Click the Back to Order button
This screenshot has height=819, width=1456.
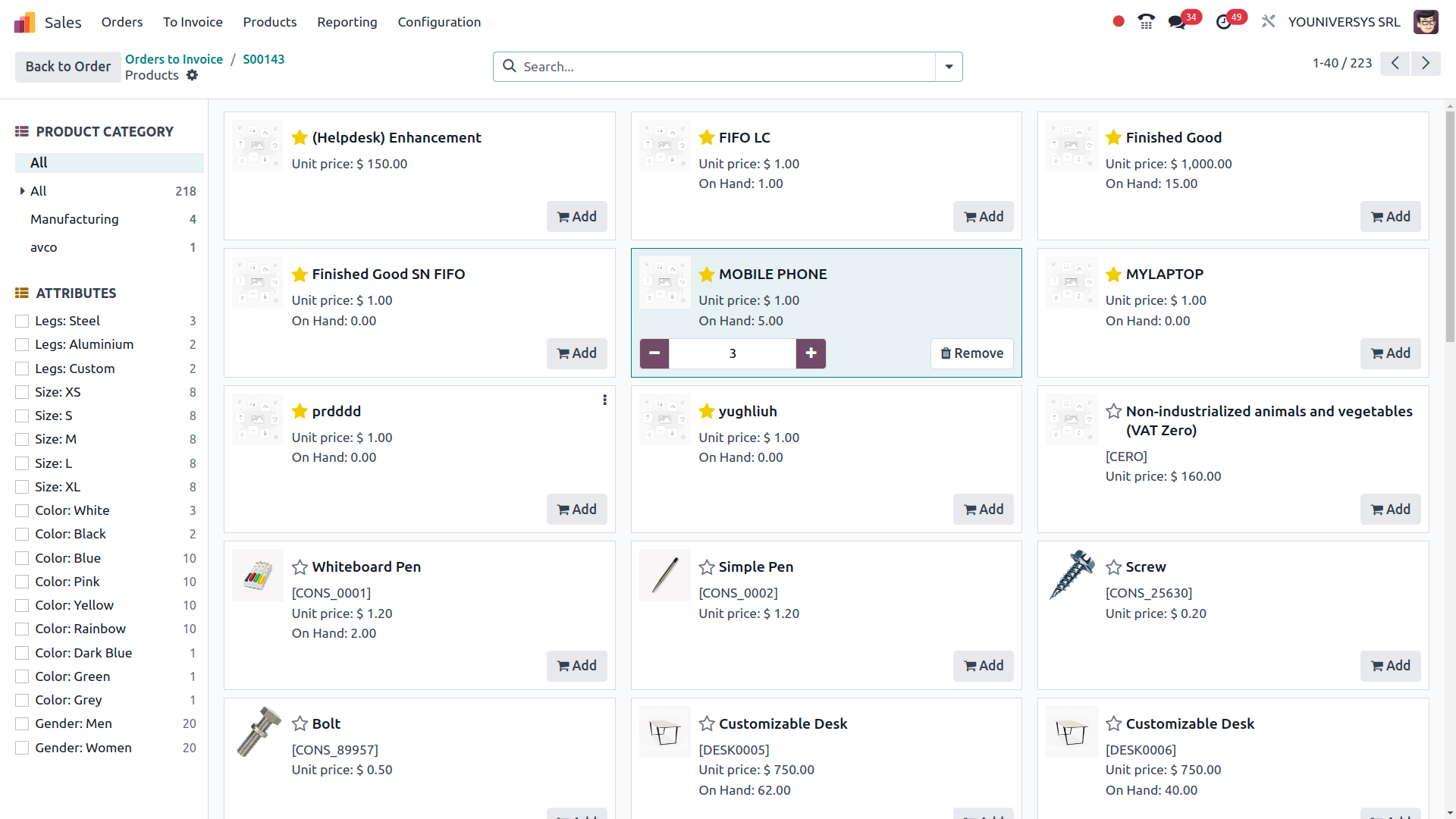click(67, 67)
